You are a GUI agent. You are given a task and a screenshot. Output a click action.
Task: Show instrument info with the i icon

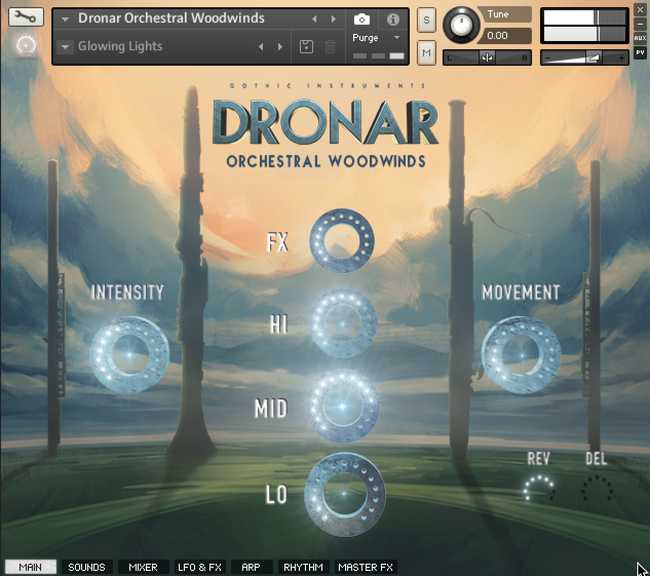[393, 19]
